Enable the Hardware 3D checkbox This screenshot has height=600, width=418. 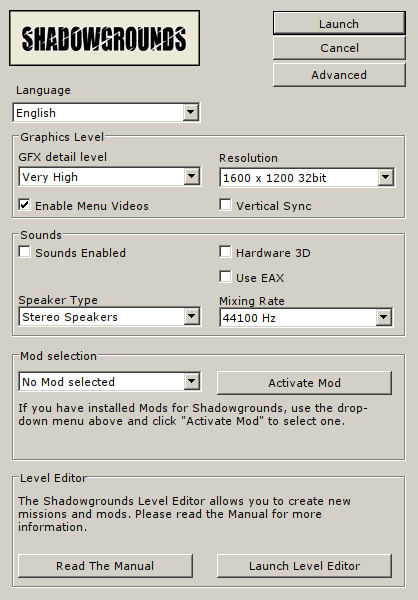(x=225, y=252)
